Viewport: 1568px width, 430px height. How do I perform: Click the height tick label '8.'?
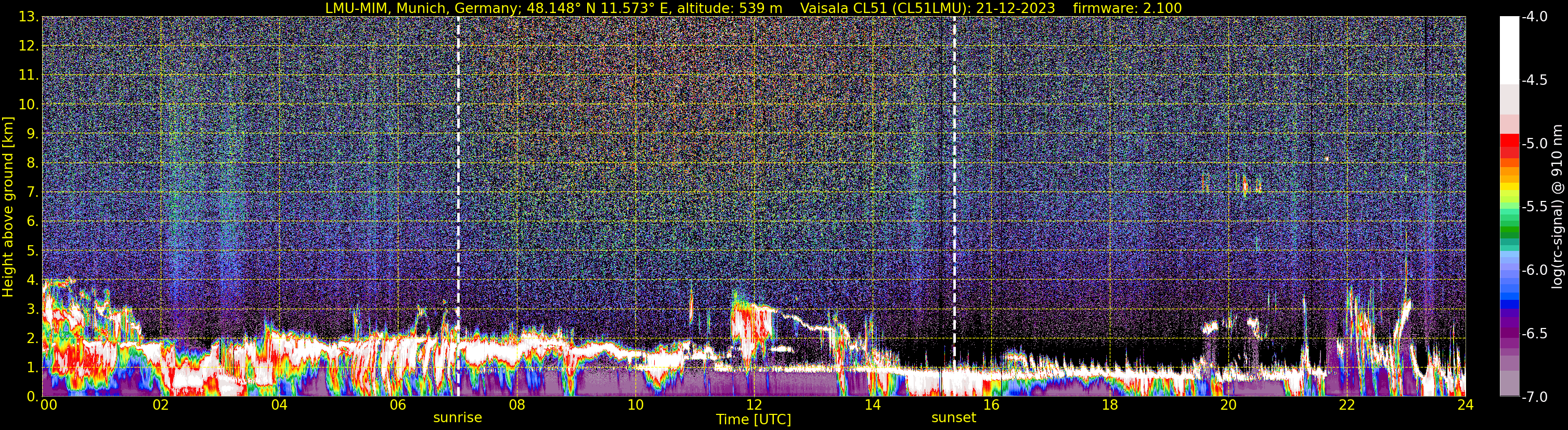(x=32, y=163)
